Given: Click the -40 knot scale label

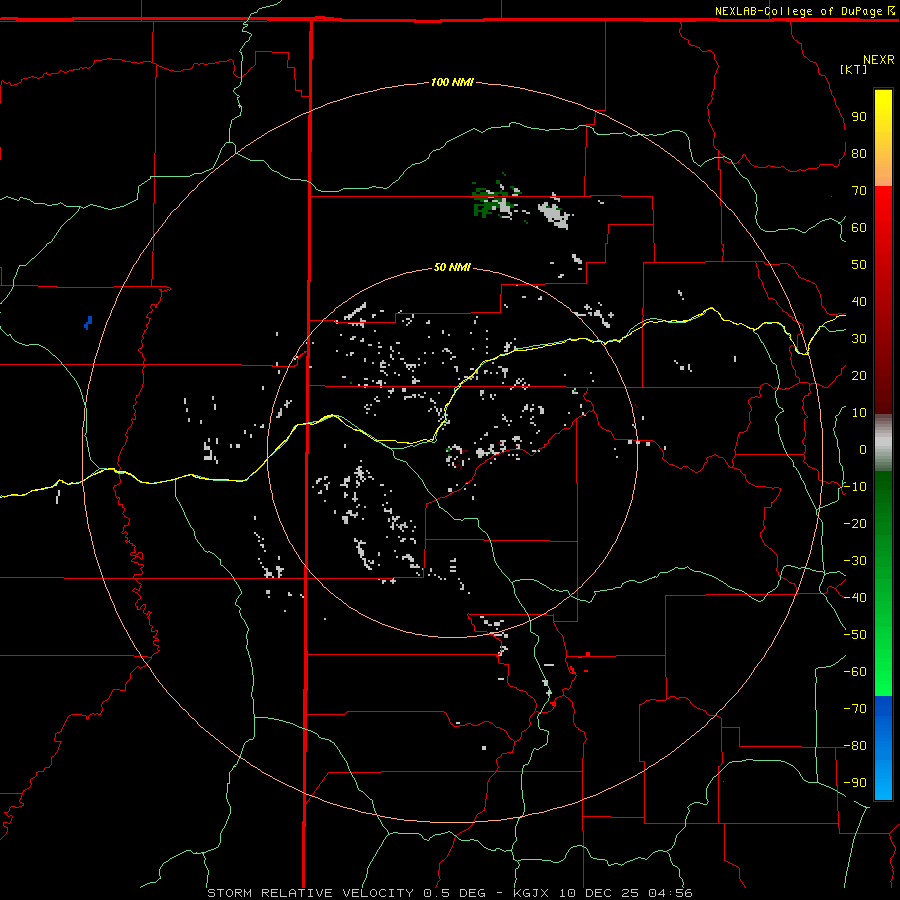Looking at the screenshot, I should (x=855, y=598).
